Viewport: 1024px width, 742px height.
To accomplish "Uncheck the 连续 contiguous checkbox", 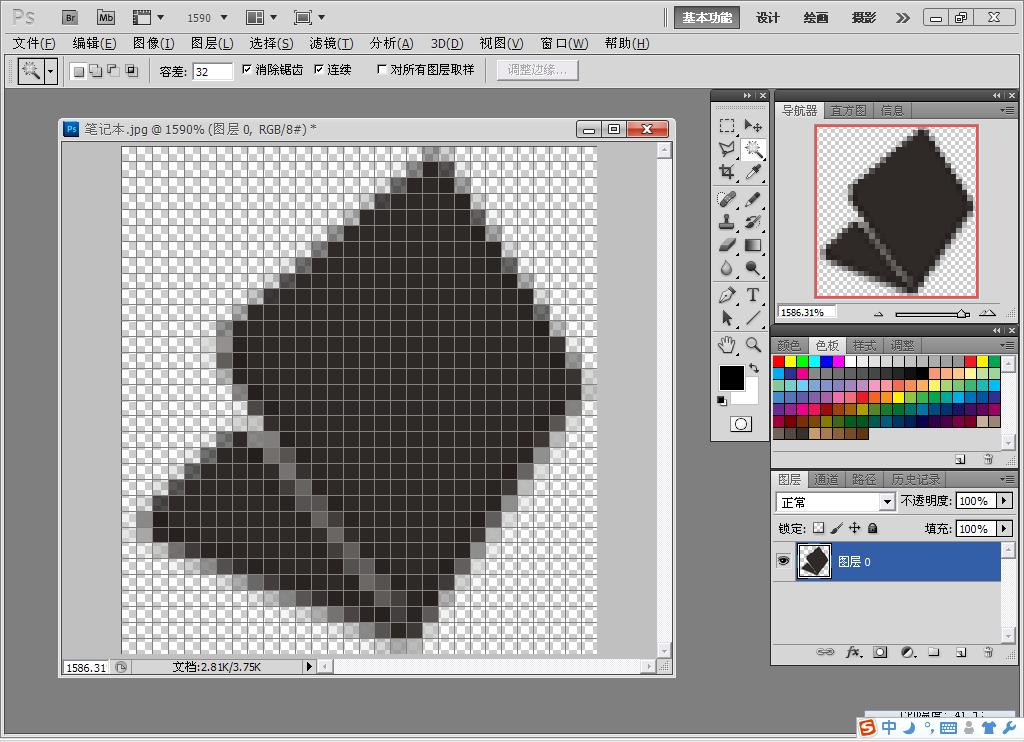I will 319,69.
